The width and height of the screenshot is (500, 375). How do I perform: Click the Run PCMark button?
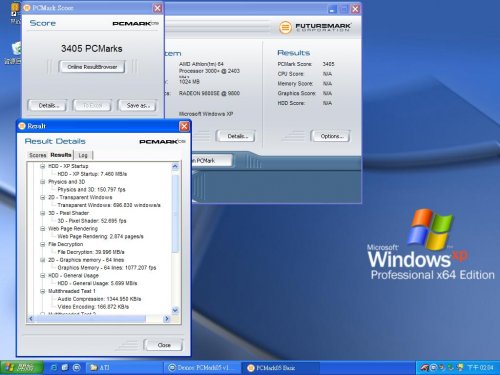point(212,161)
